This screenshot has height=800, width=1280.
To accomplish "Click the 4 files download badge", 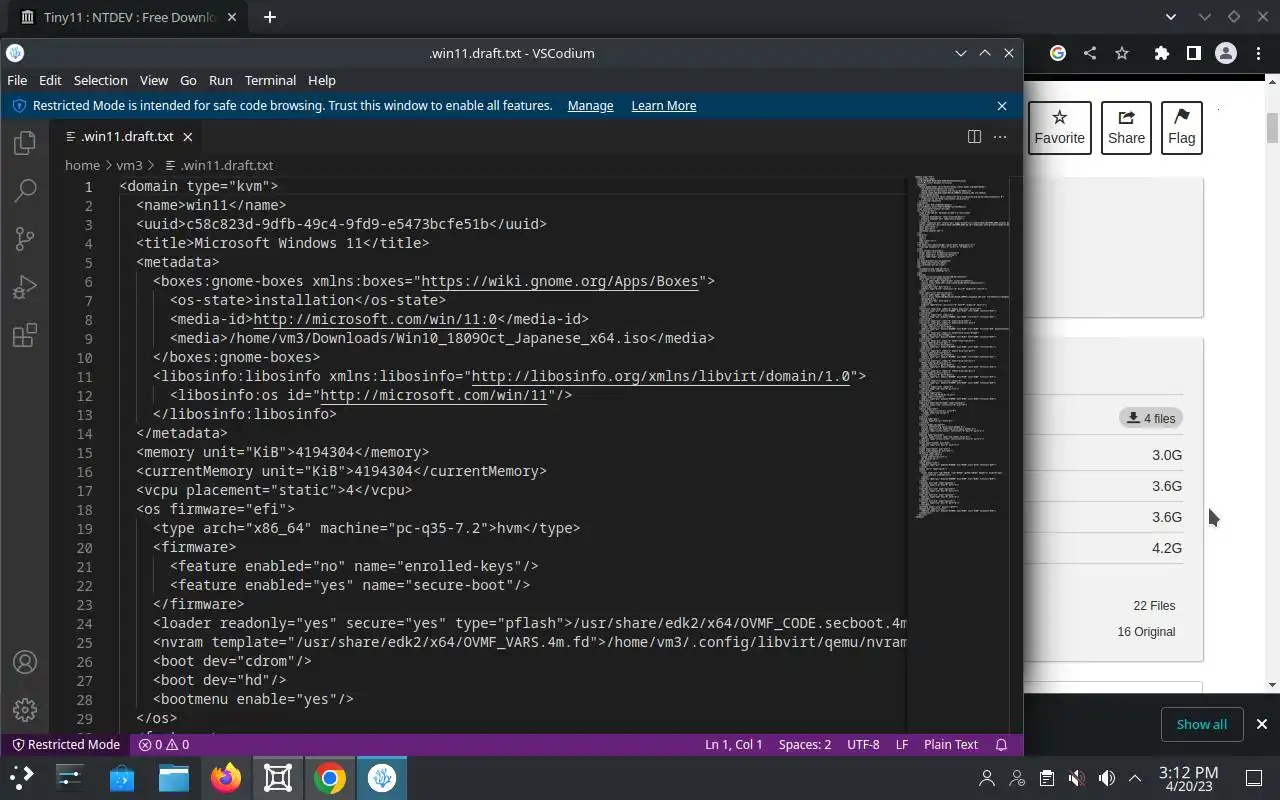I will pos(1150,418).
